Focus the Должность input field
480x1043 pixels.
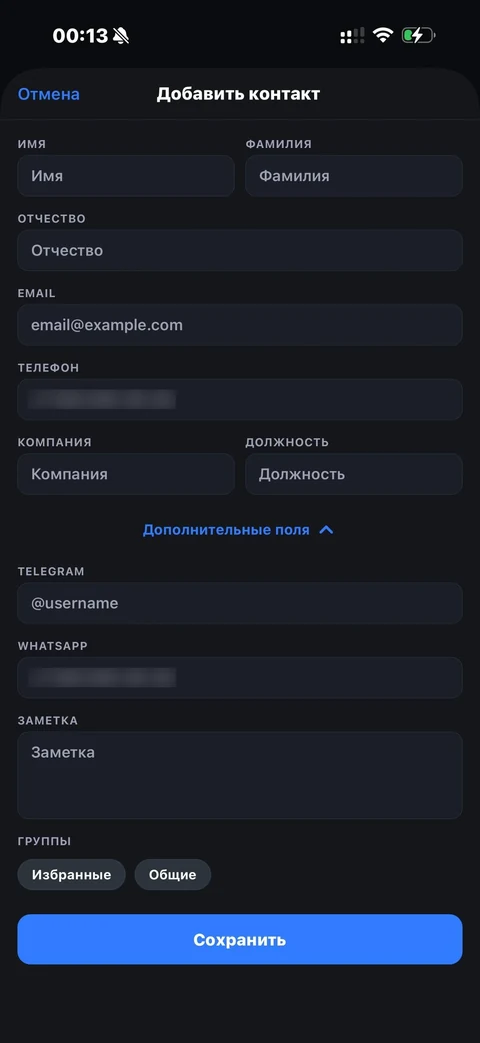[x=354, y=474]
